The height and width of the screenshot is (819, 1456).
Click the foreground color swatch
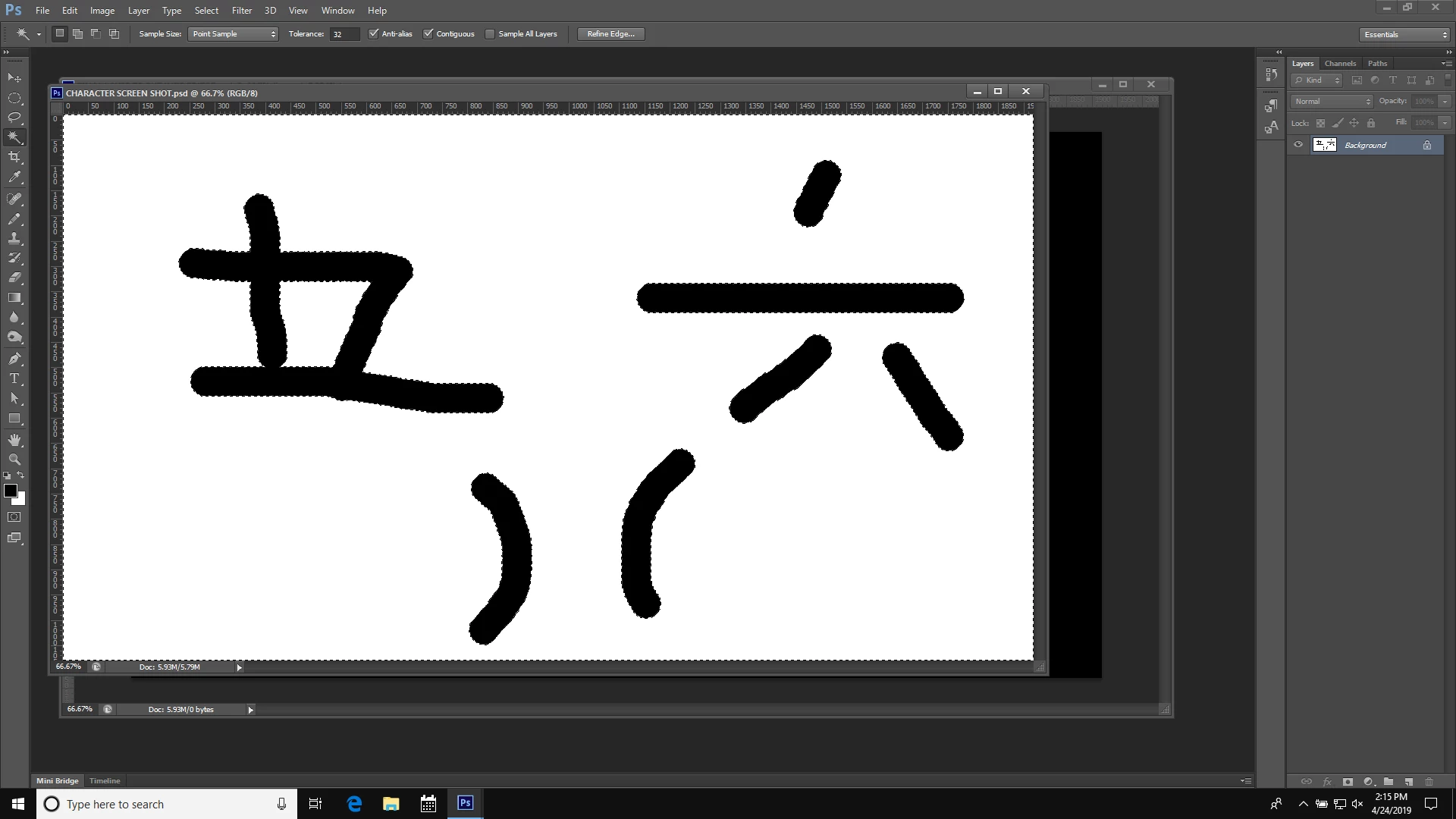pyautogui.click(x=11, y=491)
